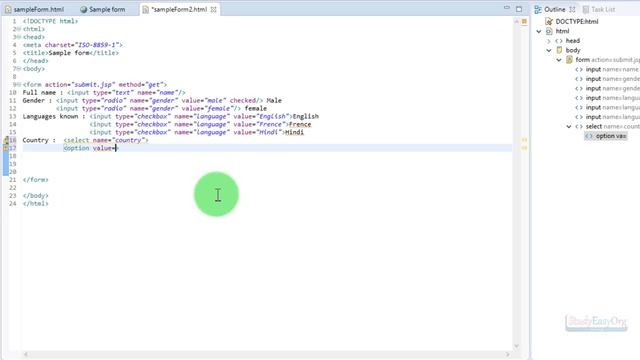Click the Task List icon

(x=586, y=9)
